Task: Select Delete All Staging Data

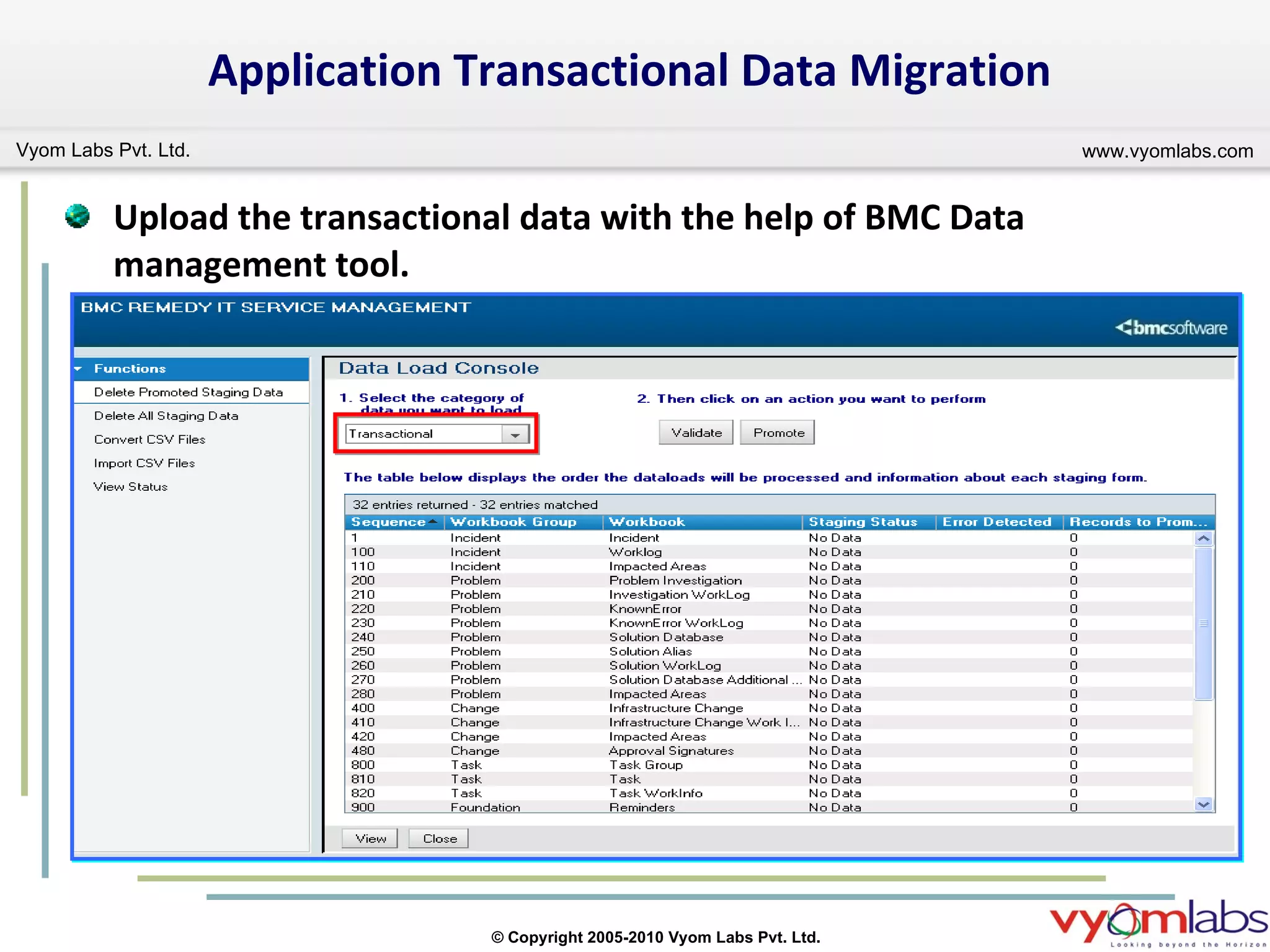Action: click(x=166, y=416)
